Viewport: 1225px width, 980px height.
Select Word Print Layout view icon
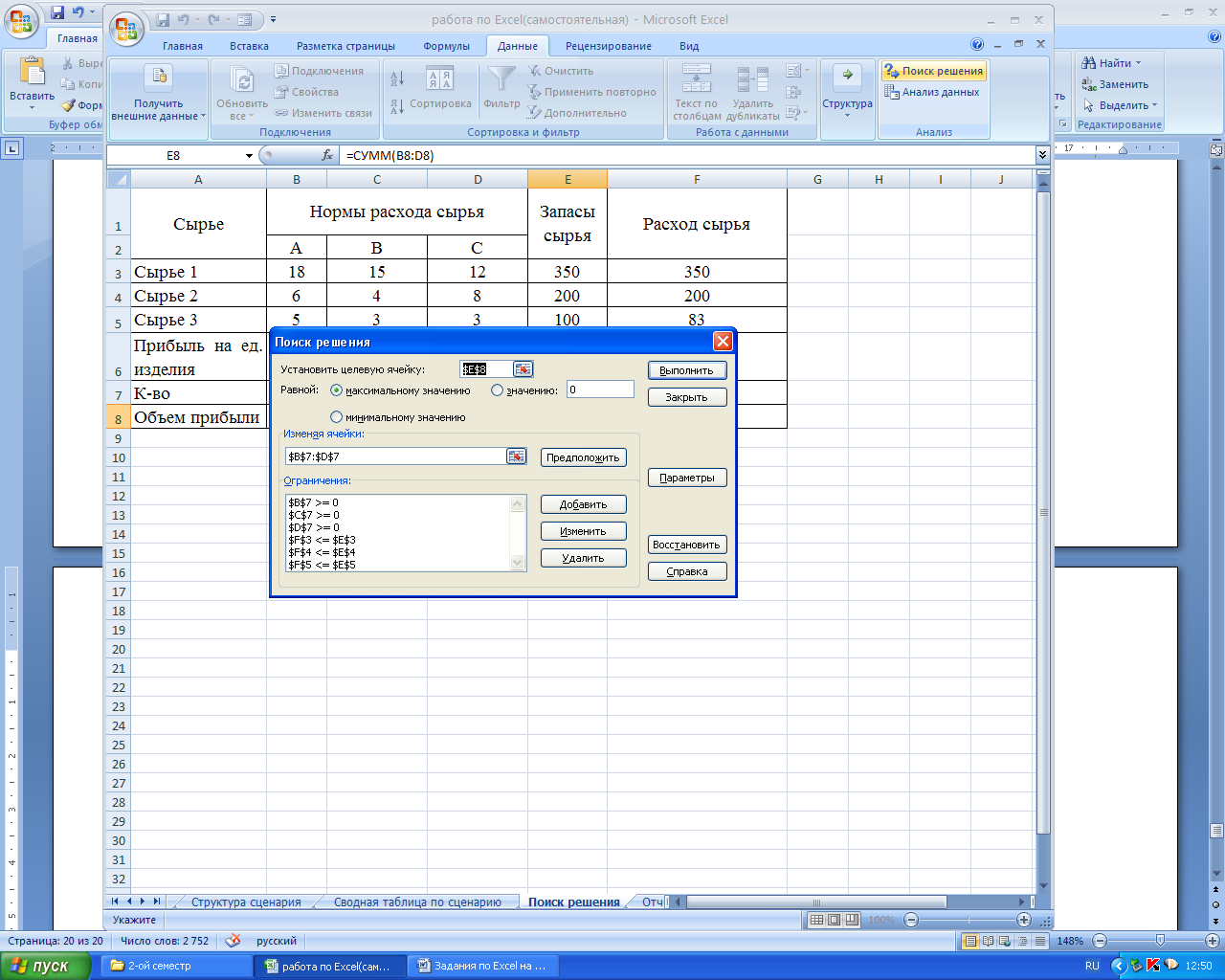coord(970,942)
